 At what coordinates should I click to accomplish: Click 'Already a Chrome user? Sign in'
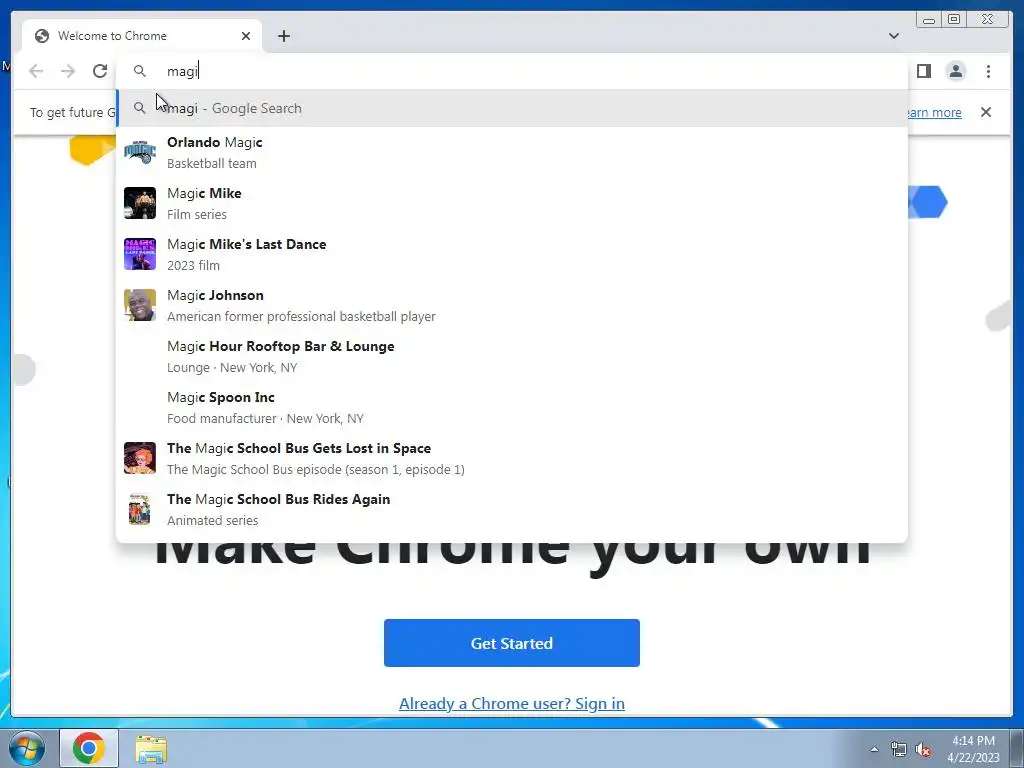click(x=511, y=703)
